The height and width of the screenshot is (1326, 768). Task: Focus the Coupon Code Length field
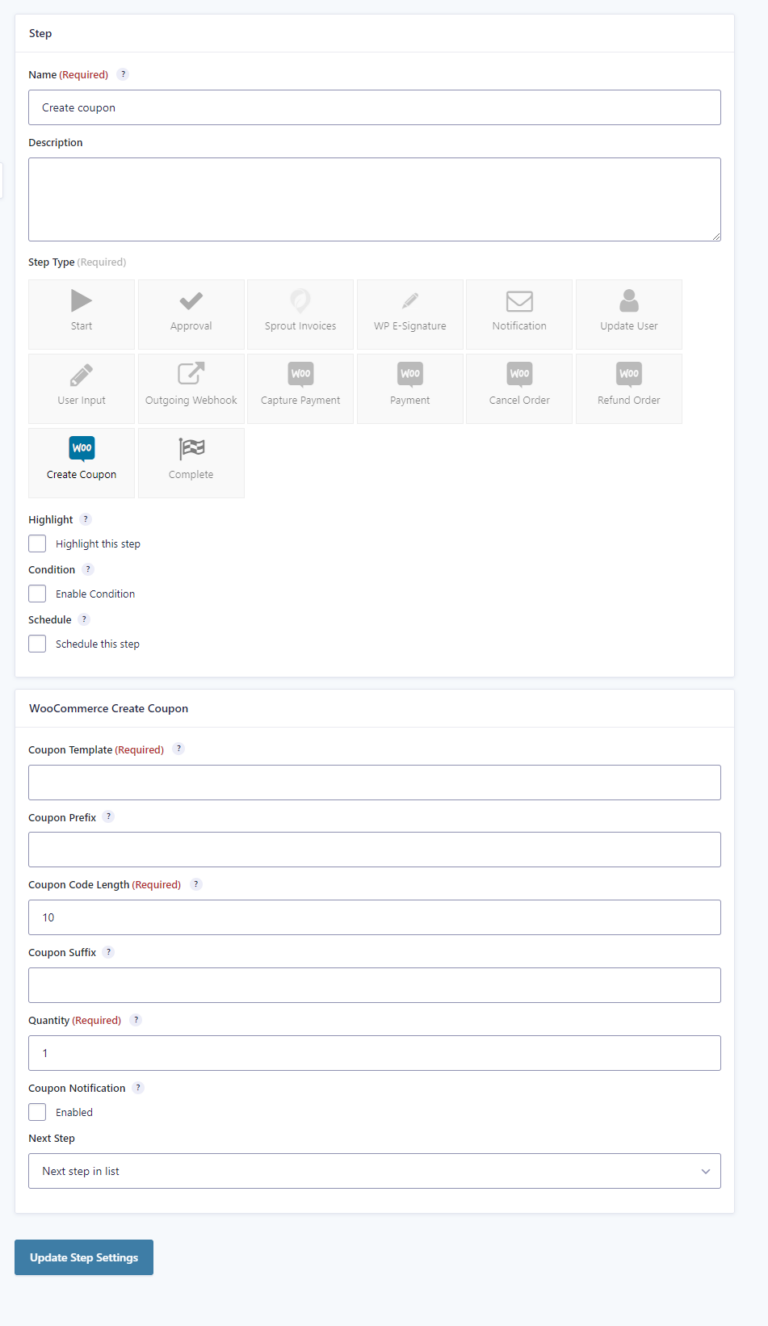pos(374,917)
